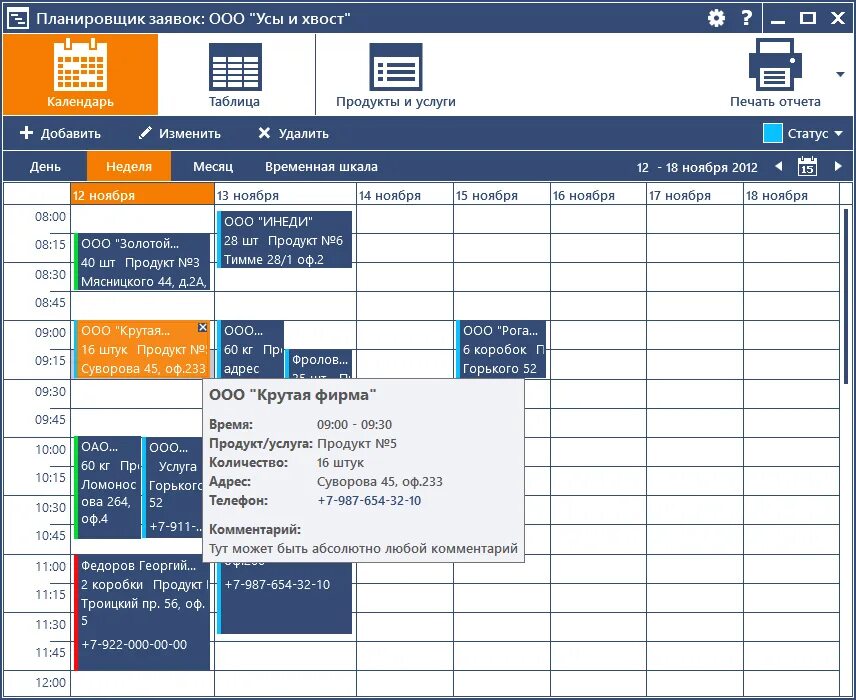856x700 pixels.
Task: Select the Неделя view tab
Action: [129, 167]
